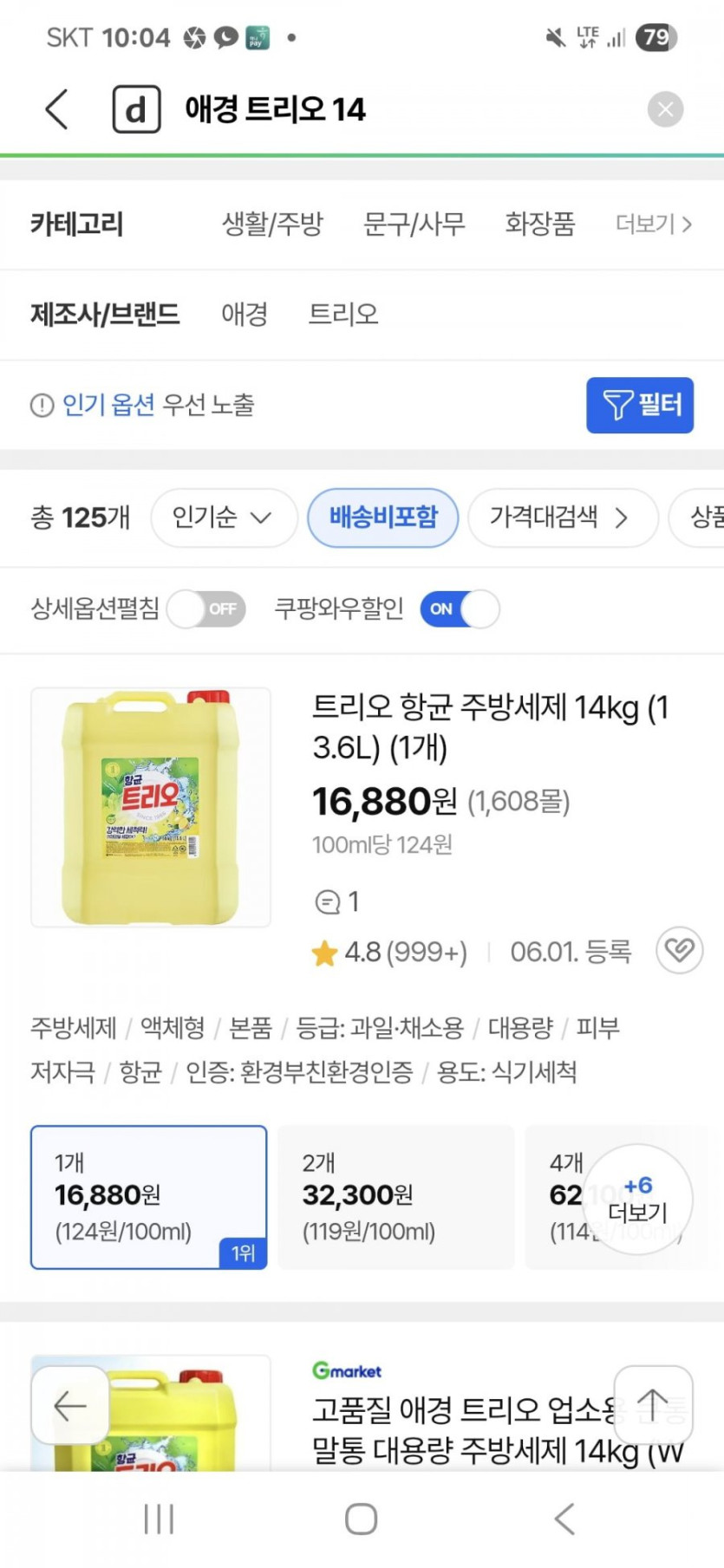724x1568 pixels.
Task: Select the 문구/사무 category
Action: point(414,224)
